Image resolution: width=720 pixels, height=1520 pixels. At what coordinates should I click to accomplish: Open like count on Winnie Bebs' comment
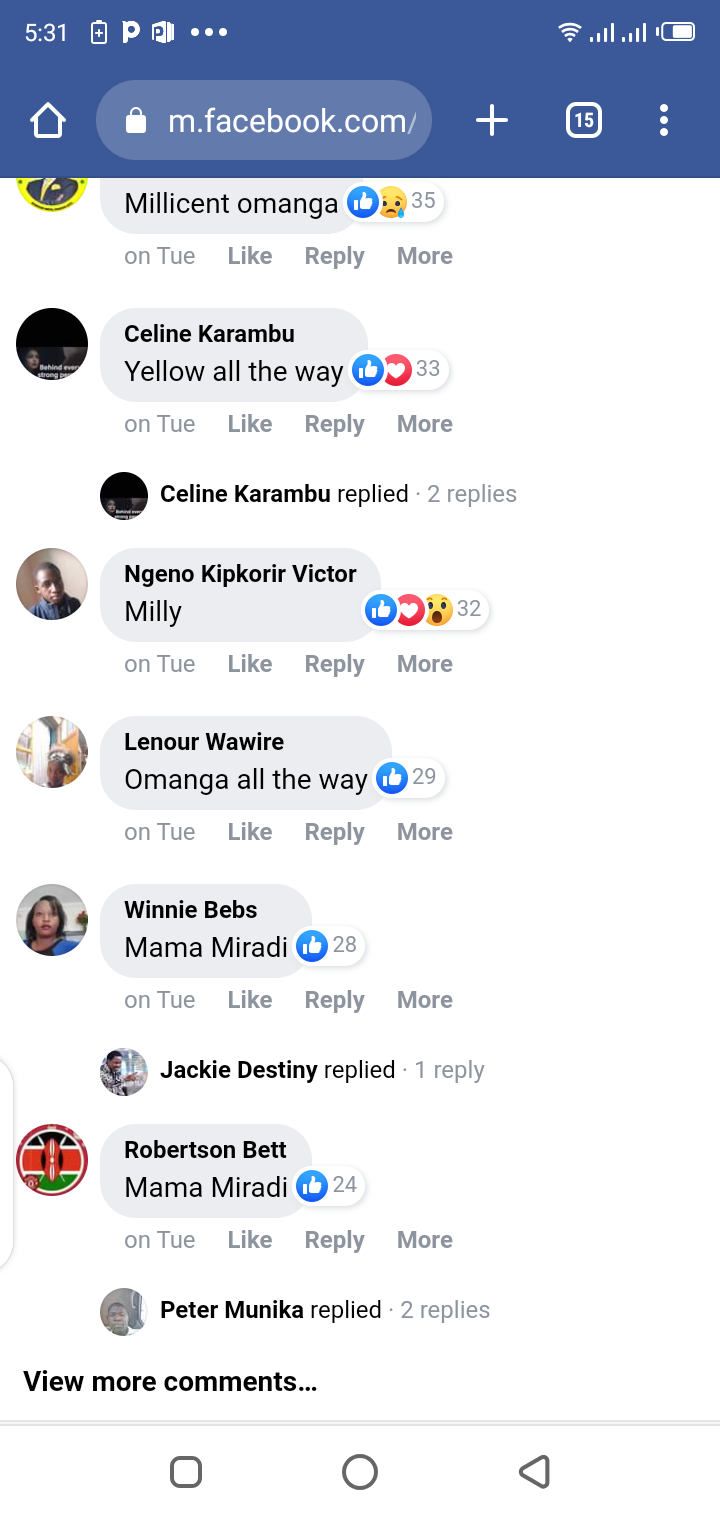[328, 945]
